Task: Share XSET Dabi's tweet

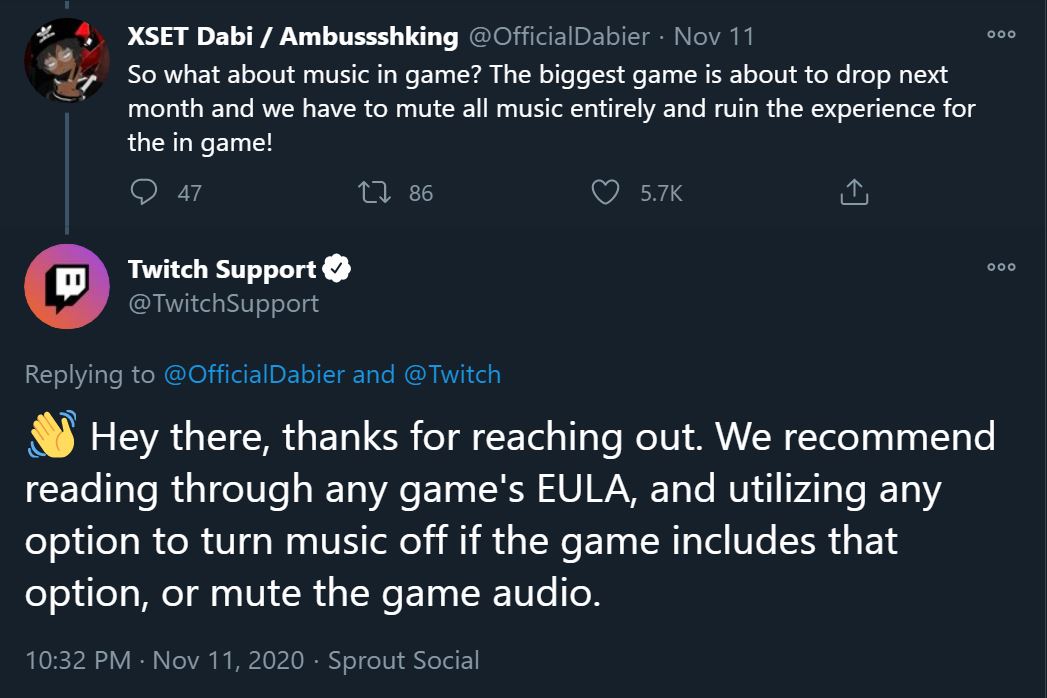Action: (854, 192)
